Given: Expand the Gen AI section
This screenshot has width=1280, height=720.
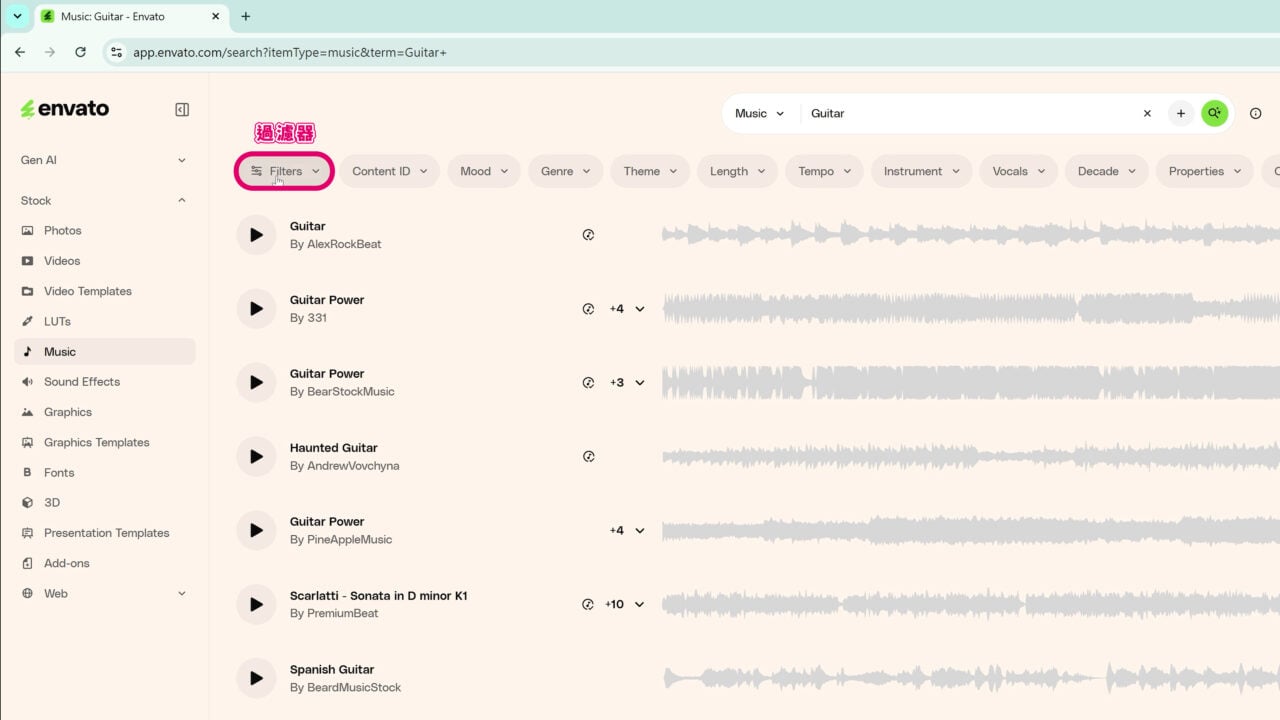Looking at the screenshot, I should 105,160.
